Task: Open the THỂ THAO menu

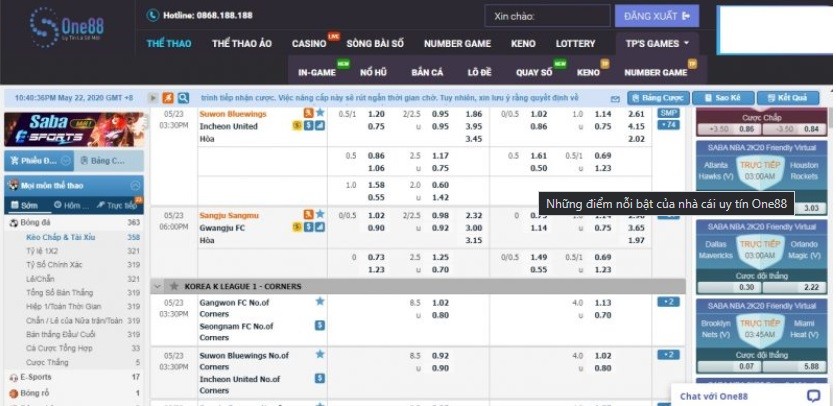Action: (169, 44)
